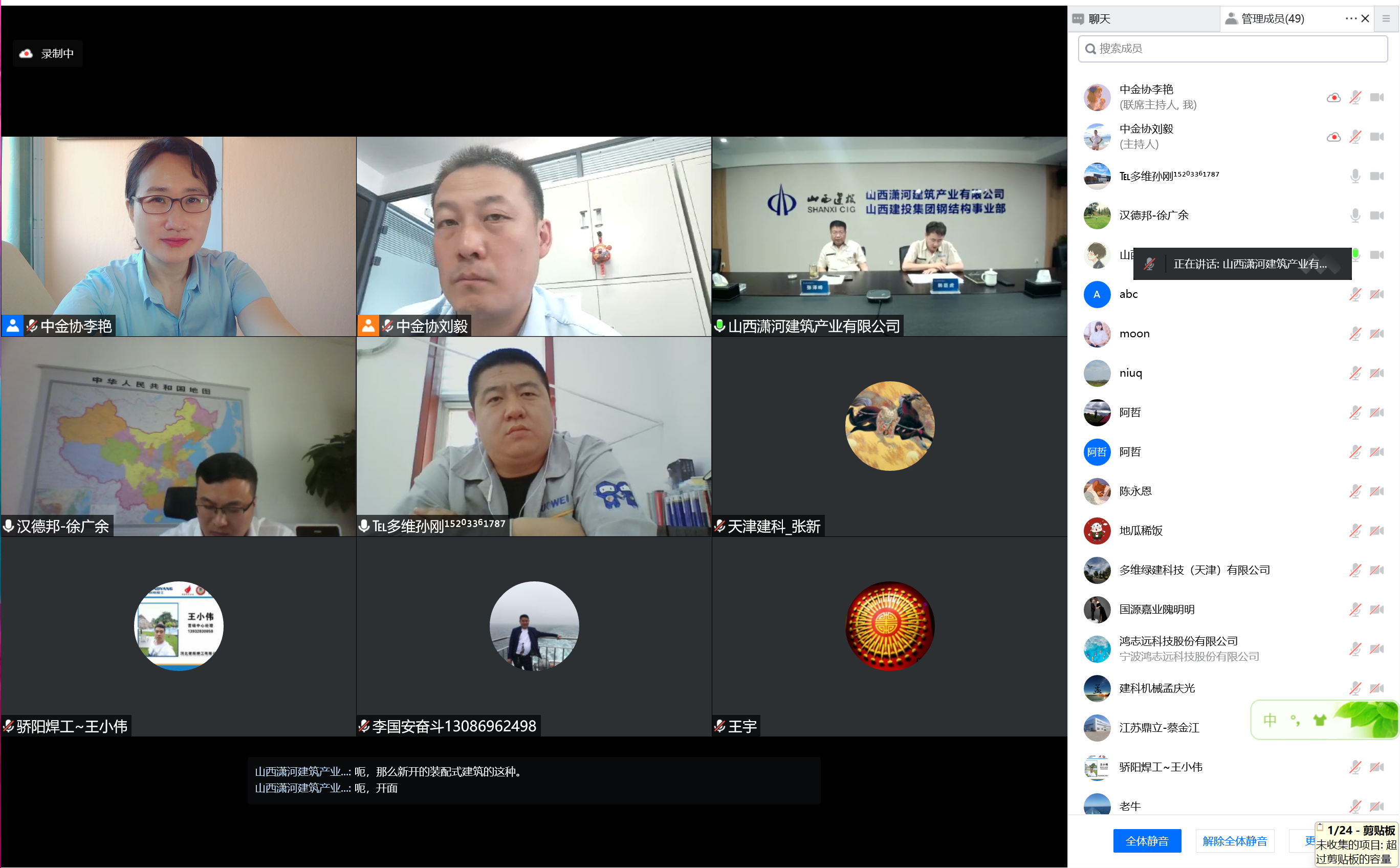
Task: Click the camera icon for 国源嘉业隗明明
Action: click(x=1376, y=610)
